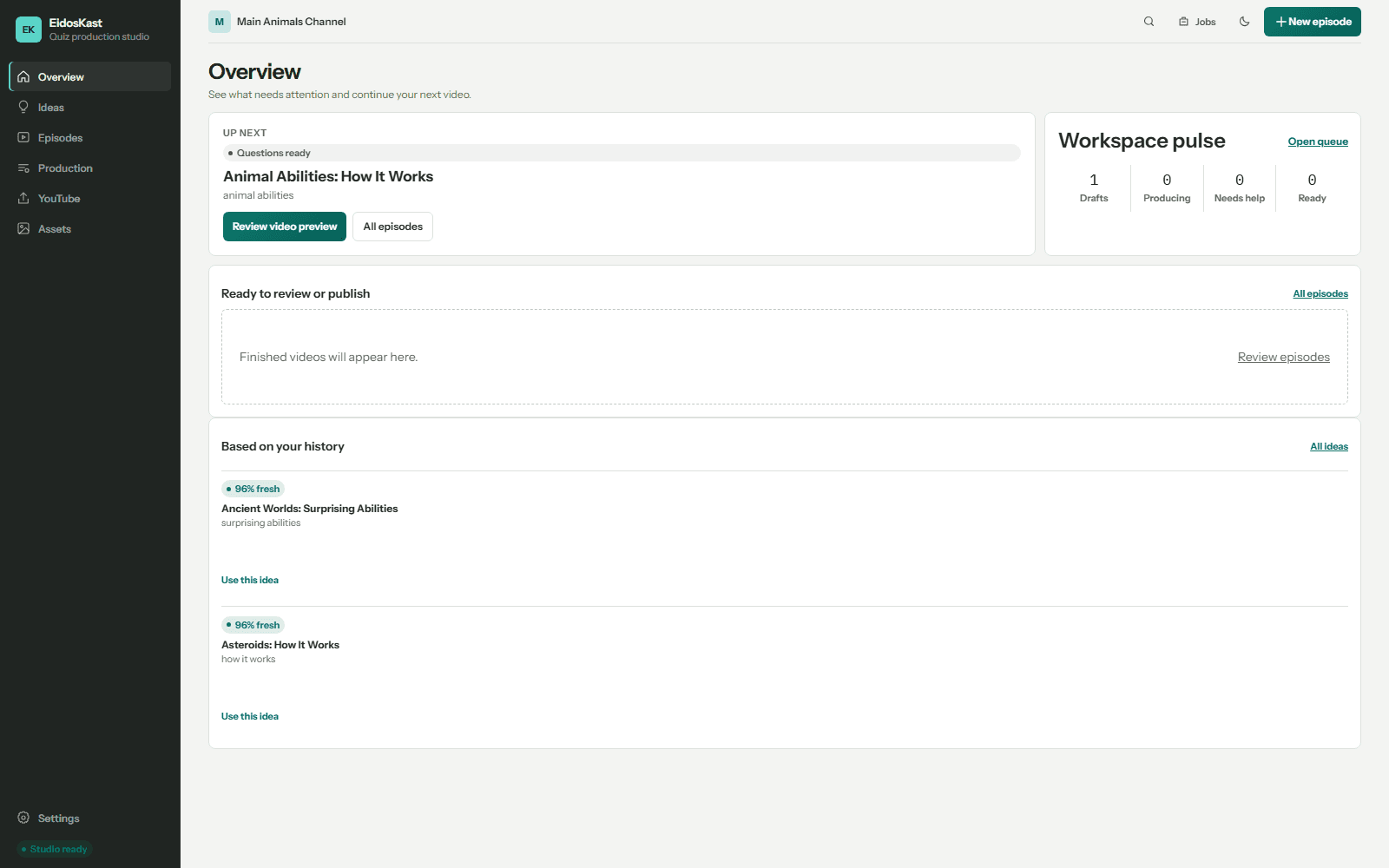Screen dimensions: 1389x868
Task: Open queue link in Workspace pulse
Action: point(1318,141)
